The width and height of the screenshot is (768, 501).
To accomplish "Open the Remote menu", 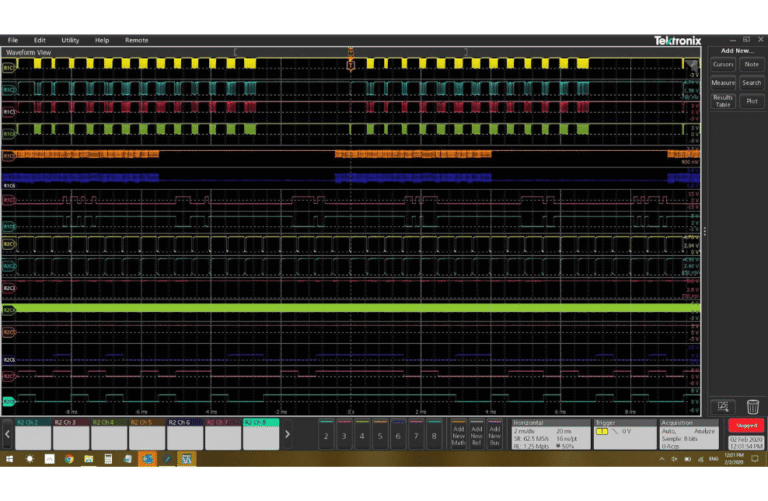I will (x=137, y=40).
